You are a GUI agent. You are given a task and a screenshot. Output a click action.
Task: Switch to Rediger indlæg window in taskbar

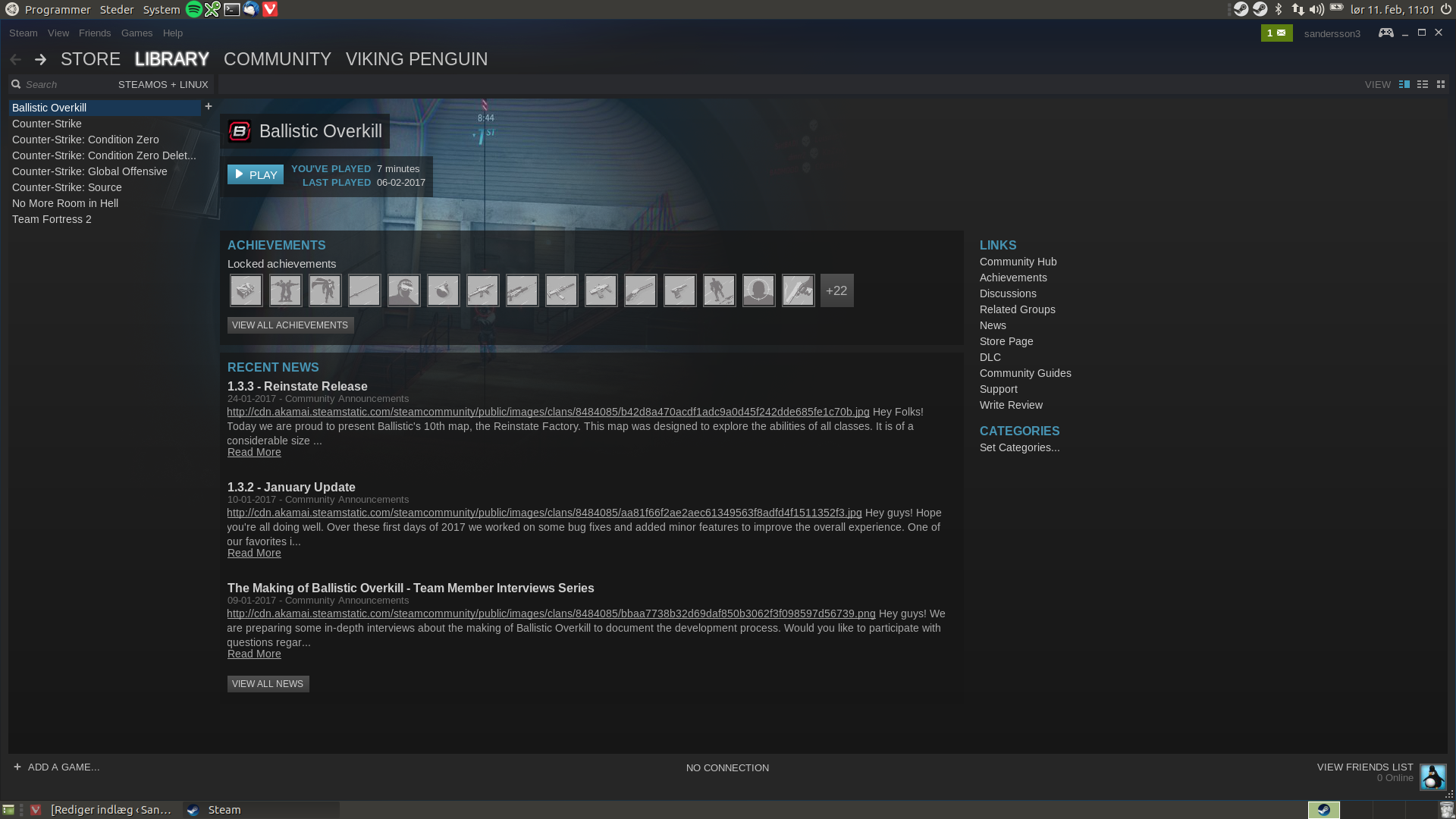point(102,809)
